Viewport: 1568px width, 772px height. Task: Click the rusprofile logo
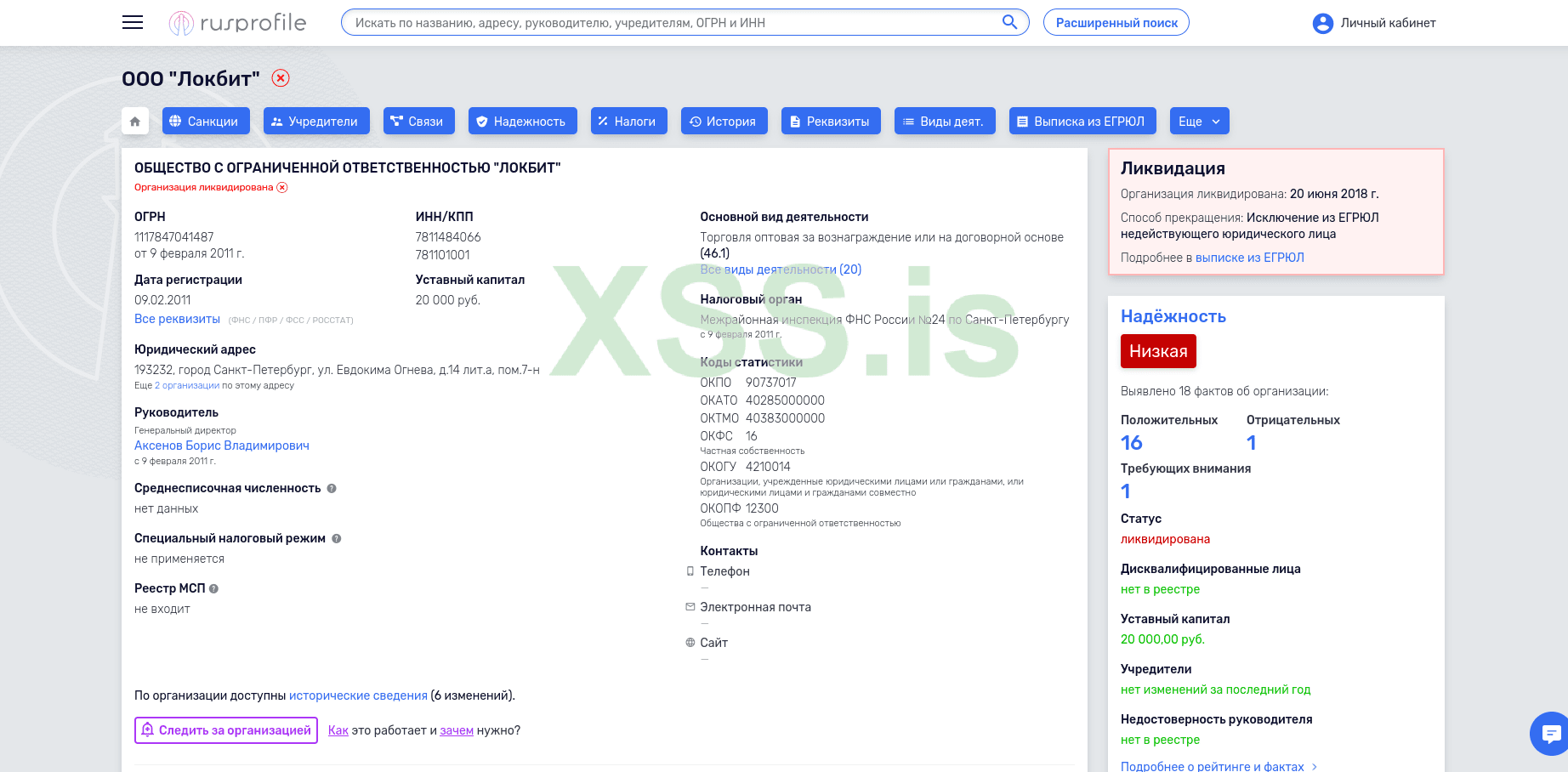tap(238, 23)
